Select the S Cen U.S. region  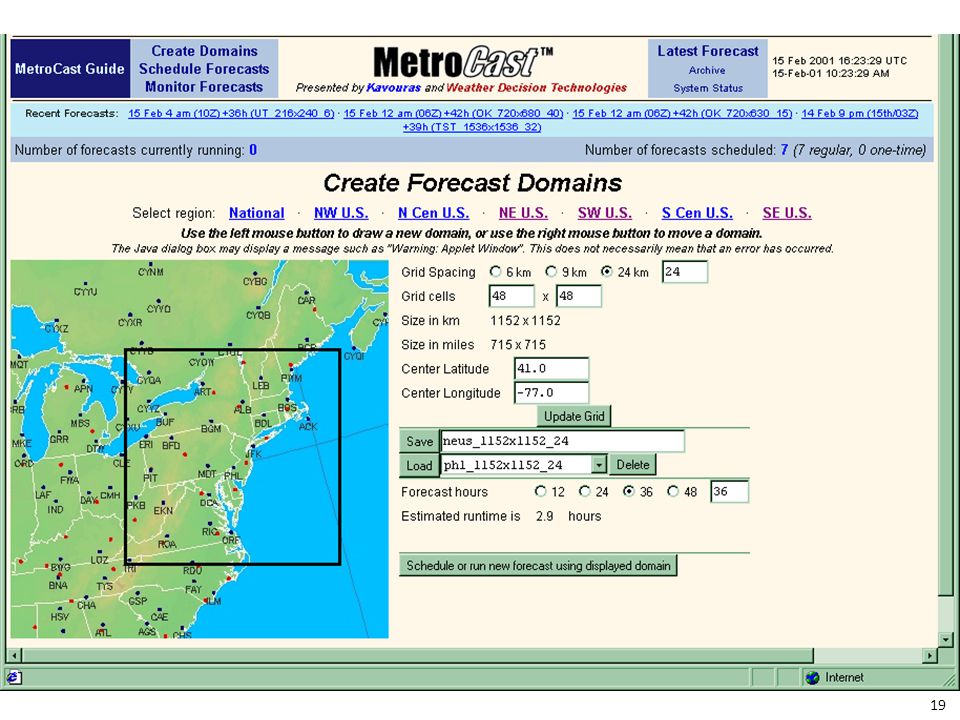[x=697, y=213]
